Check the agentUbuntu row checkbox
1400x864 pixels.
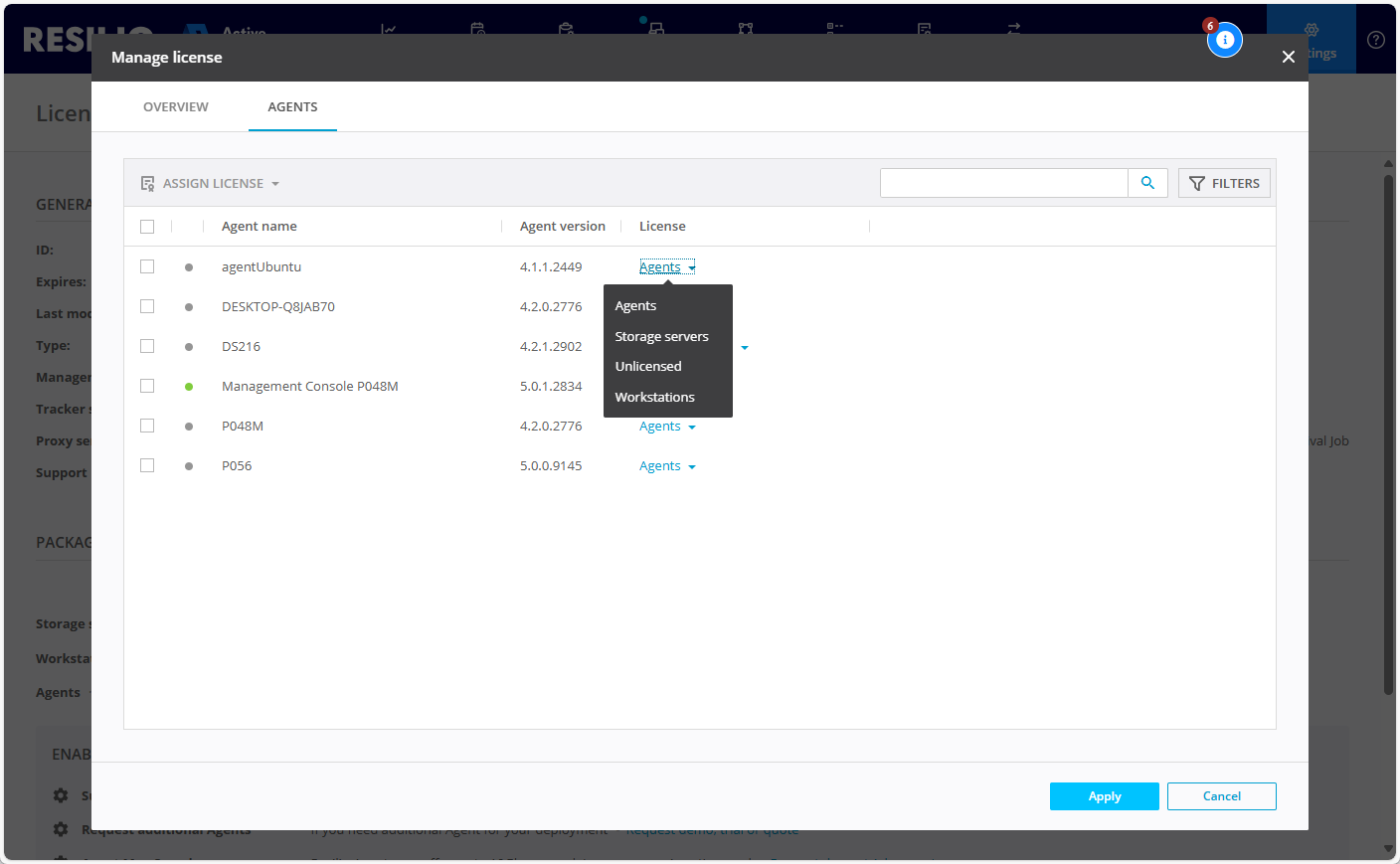coord(147,266)
